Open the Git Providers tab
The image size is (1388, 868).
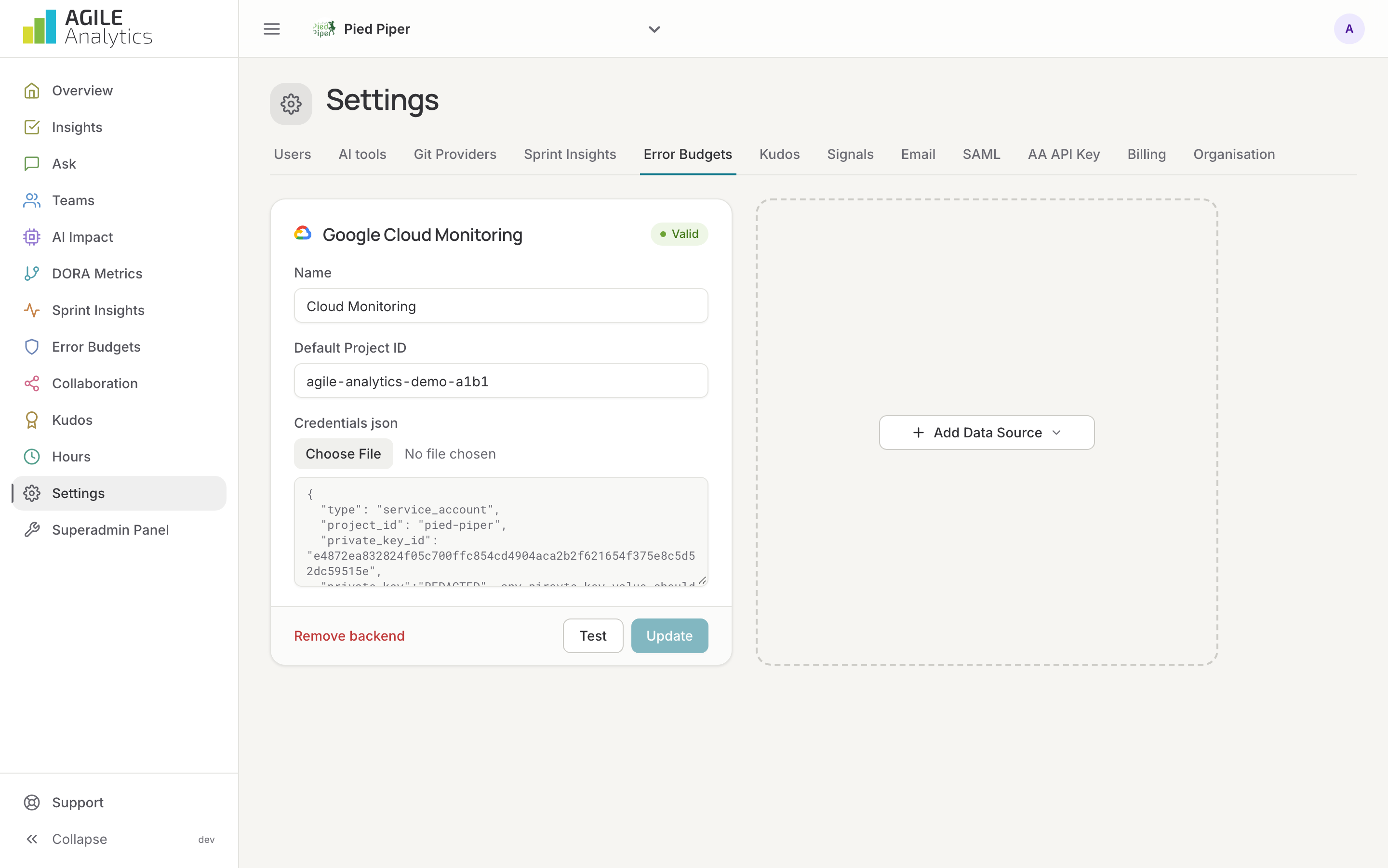pyautogui.click(x=455, y=155)
